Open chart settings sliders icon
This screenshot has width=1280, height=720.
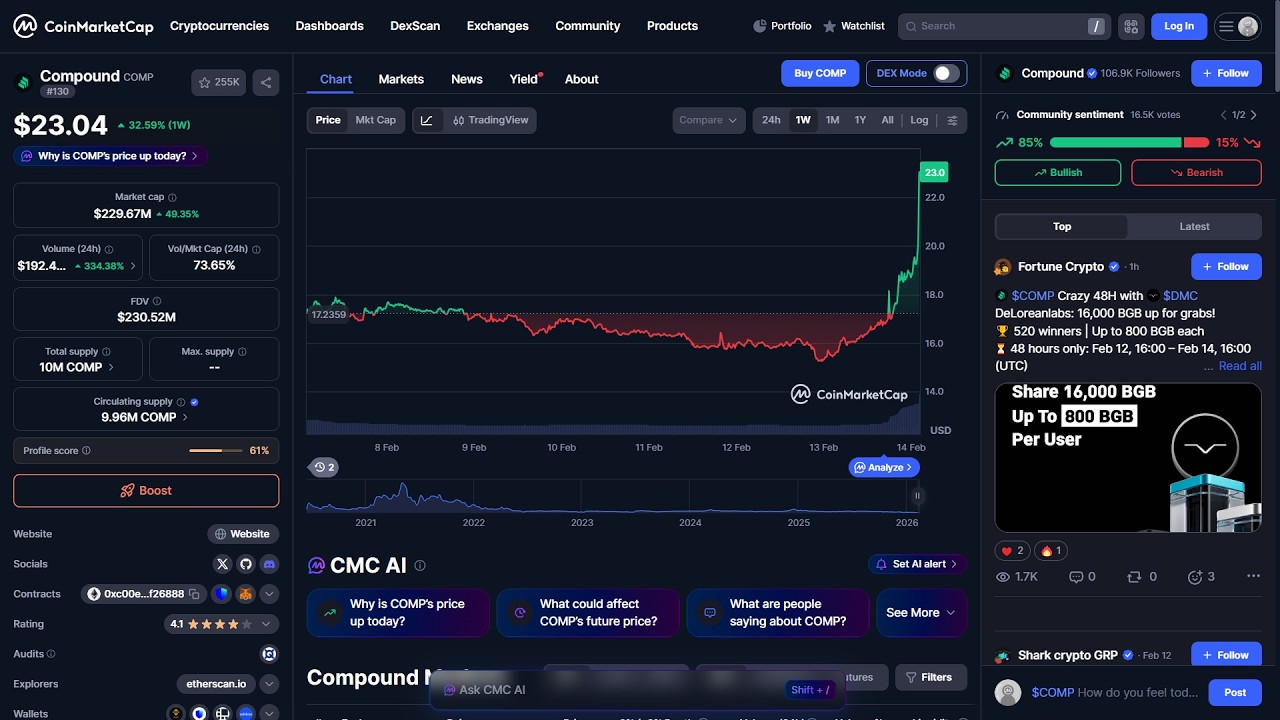point(952,120)
